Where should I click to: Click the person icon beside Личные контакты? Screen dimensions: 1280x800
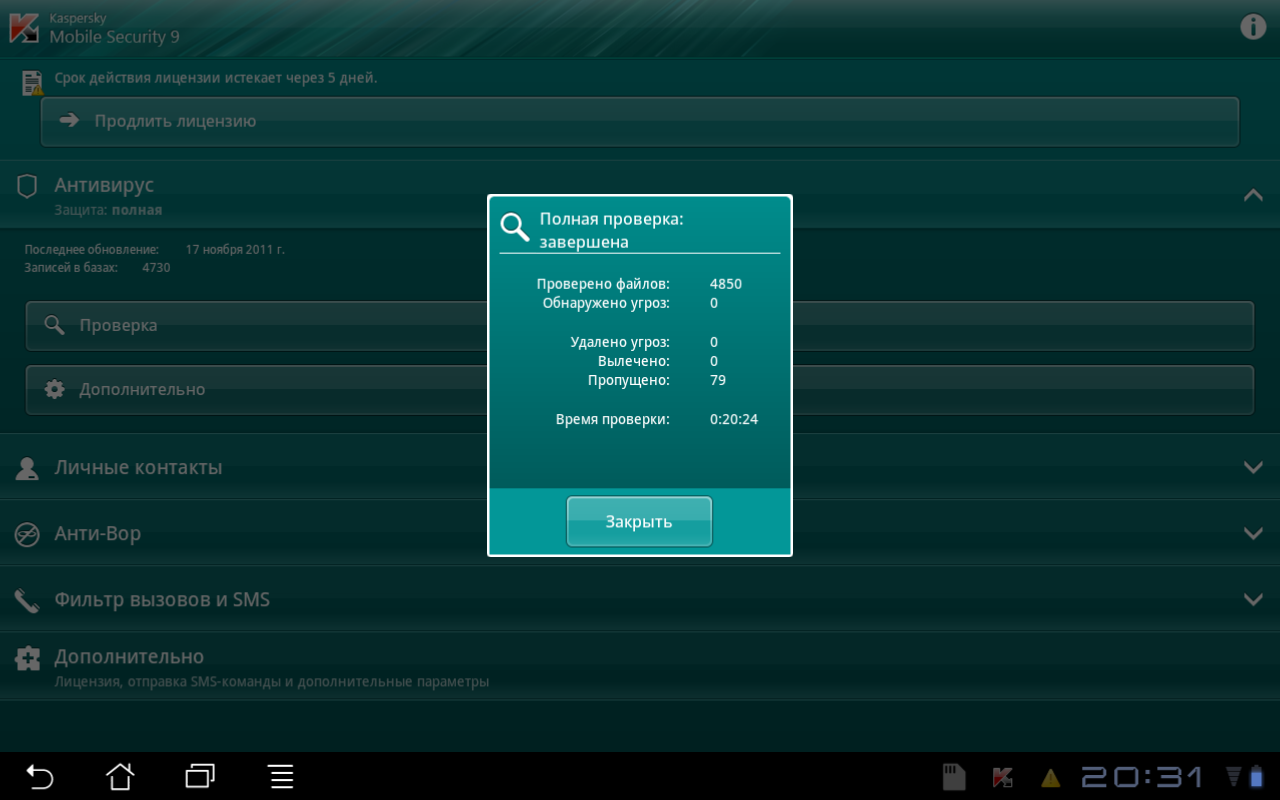[x=27, y=468]
